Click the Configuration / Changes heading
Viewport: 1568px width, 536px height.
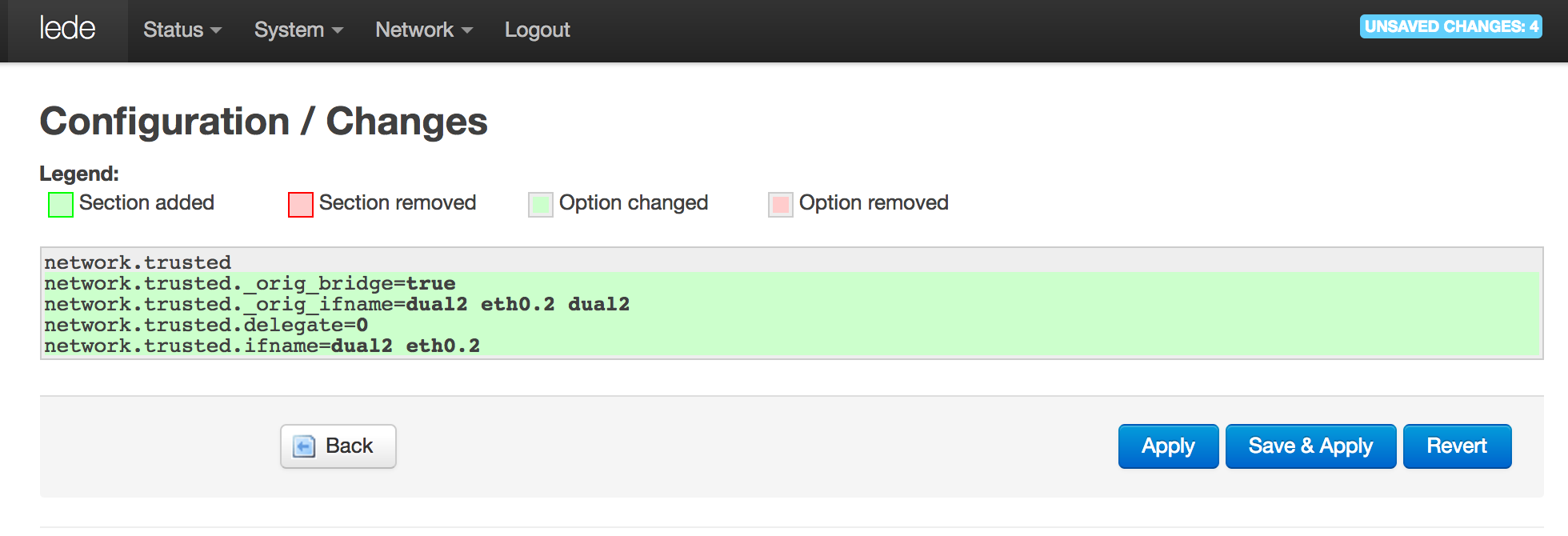click(x=263, y=122)
